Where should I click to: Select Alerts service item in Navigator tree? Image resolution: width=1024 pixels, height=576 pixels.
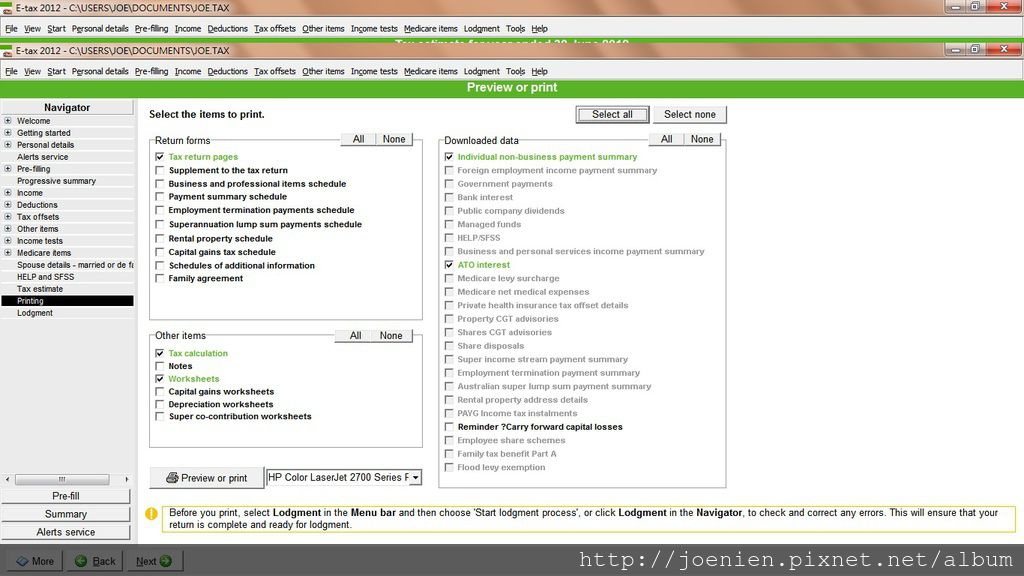pyautogui.click(x=42, y=157)
